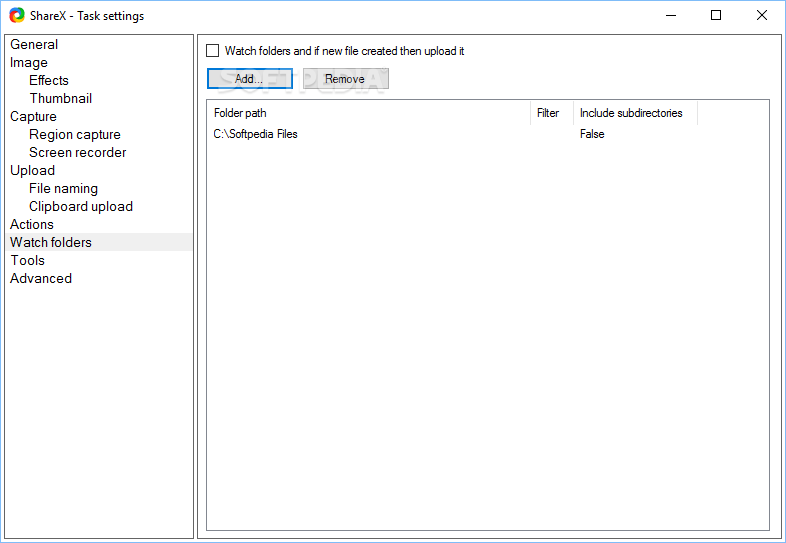Click the ShareX logo icon in title bar

pyautogui.click(x=17, y=16)
